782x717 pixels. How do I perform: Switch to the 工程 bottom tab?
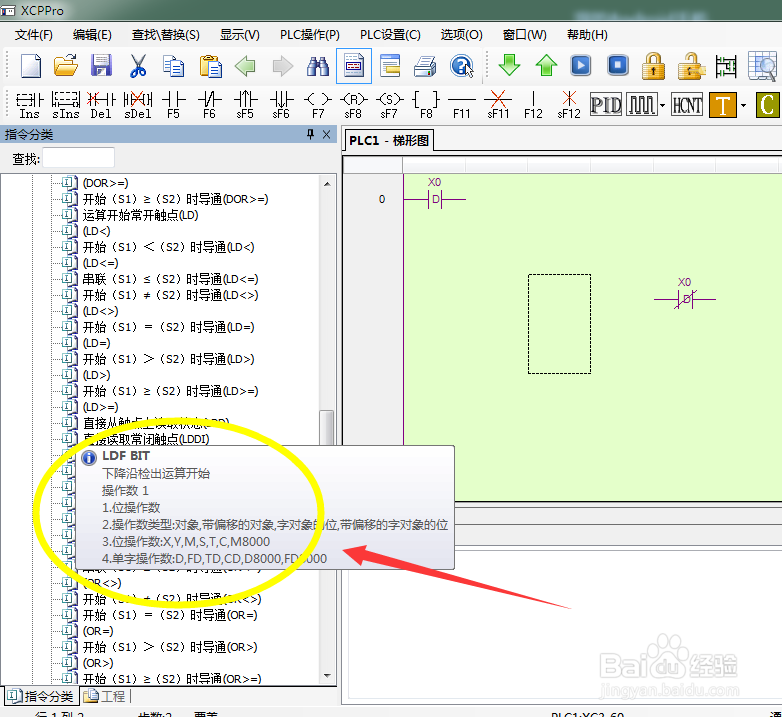pos(105,696)
